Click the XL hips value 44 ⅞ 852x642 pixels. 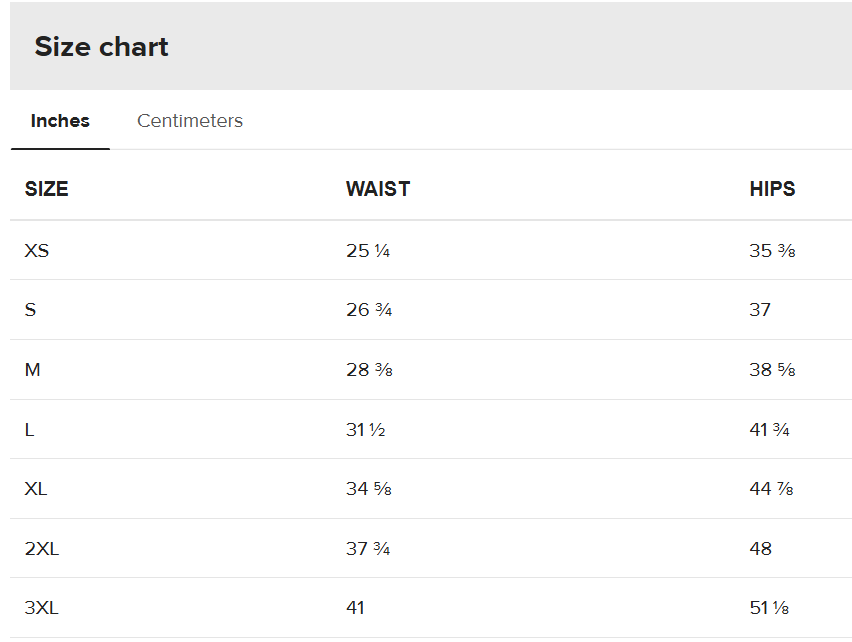771,489
